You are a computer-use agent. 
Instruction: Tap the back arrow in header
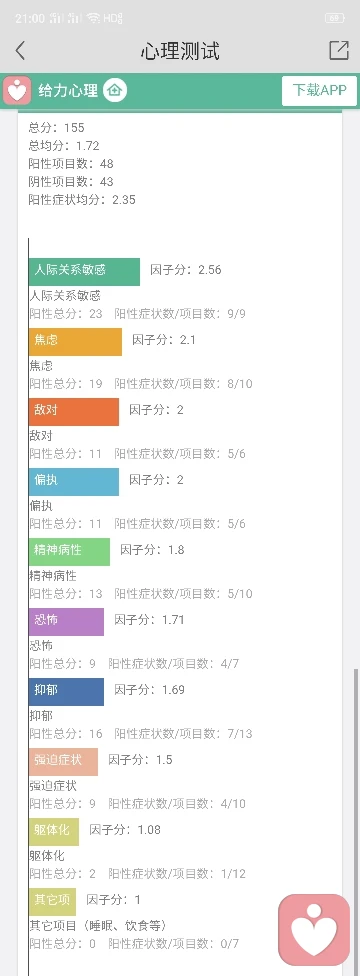coord(21,51)
